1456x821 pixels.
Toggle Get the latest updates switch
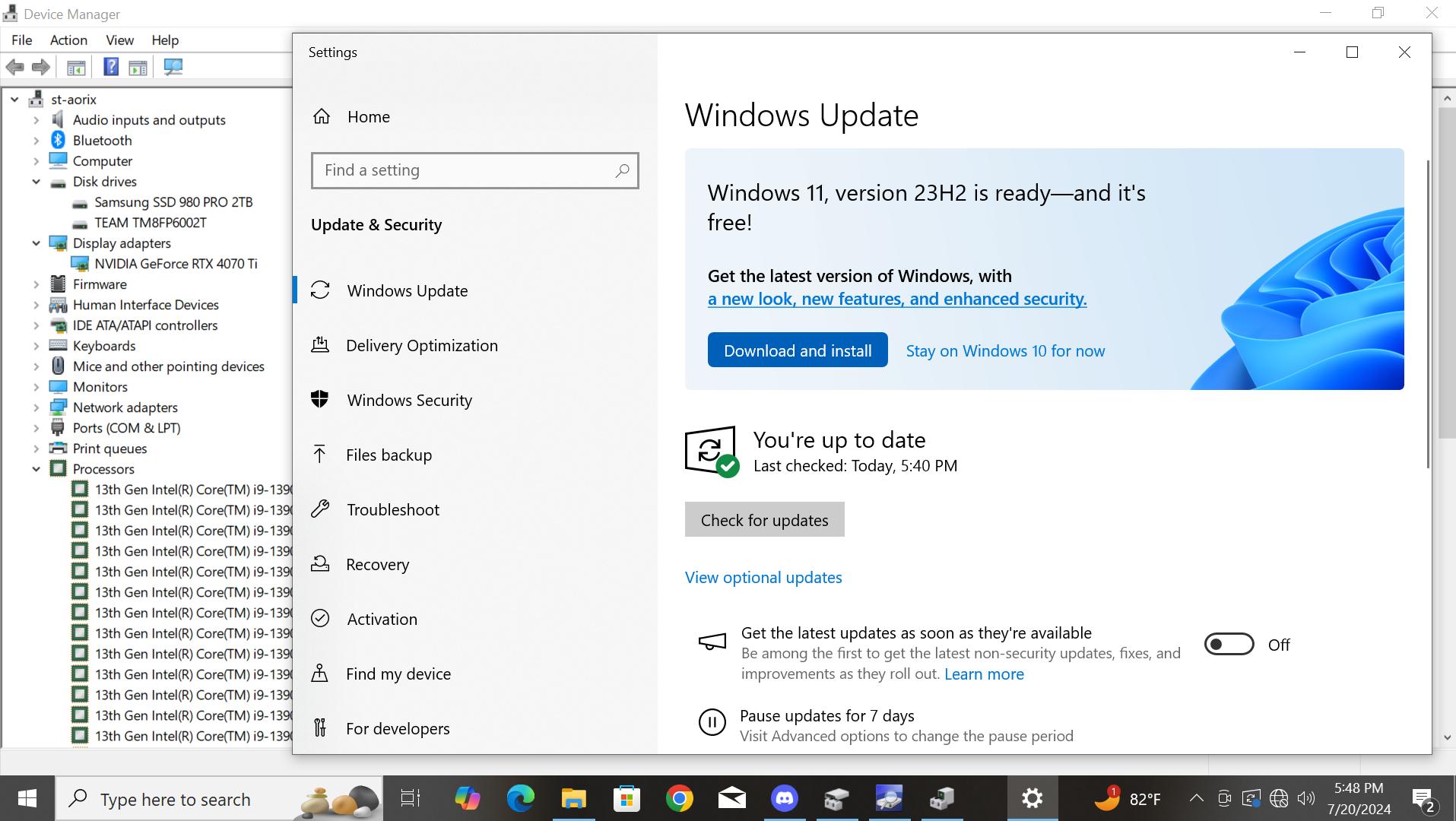(x=1229, y=645)
